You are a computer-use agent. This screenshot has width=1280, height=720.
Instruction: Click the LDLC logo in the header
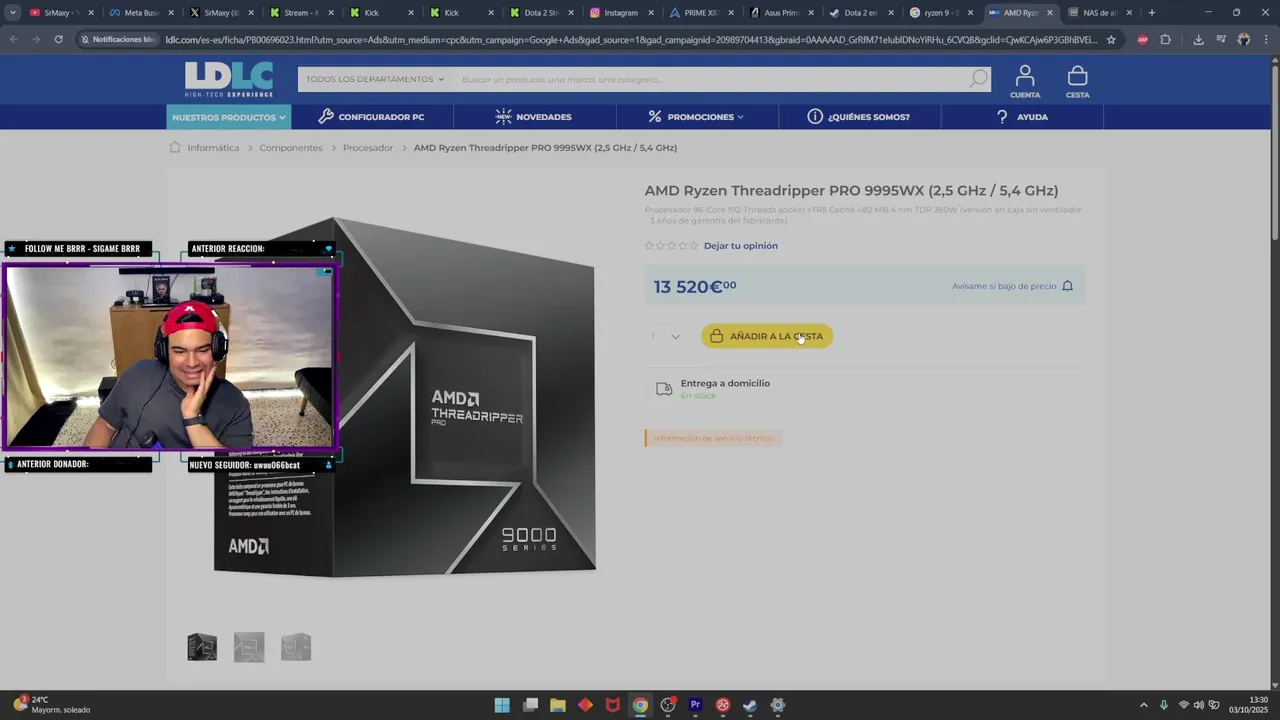click(x=229, y=79)
